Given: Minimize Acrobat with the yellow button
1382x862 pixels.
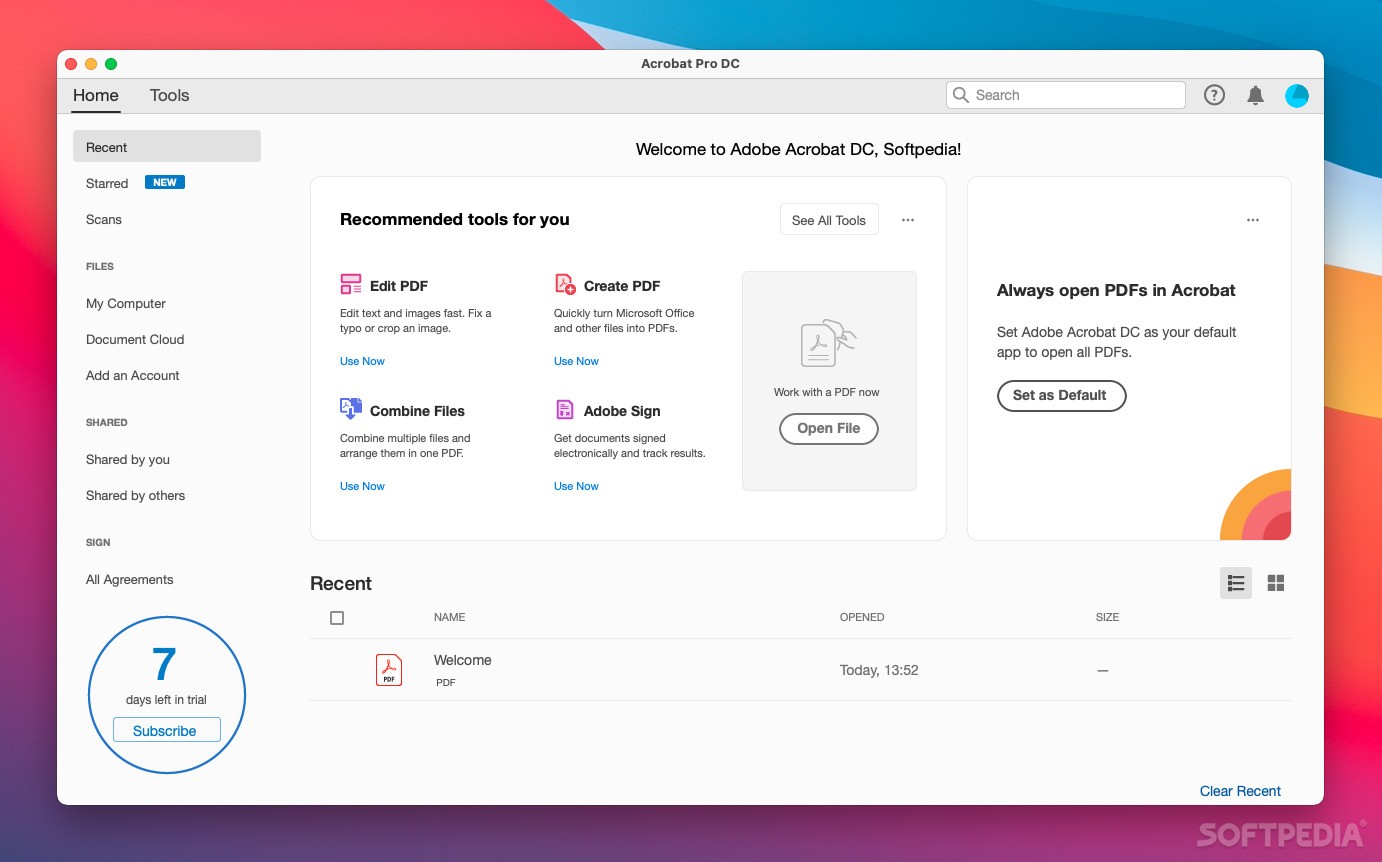Looking at the screenshot, I should (x=91, y=64).
